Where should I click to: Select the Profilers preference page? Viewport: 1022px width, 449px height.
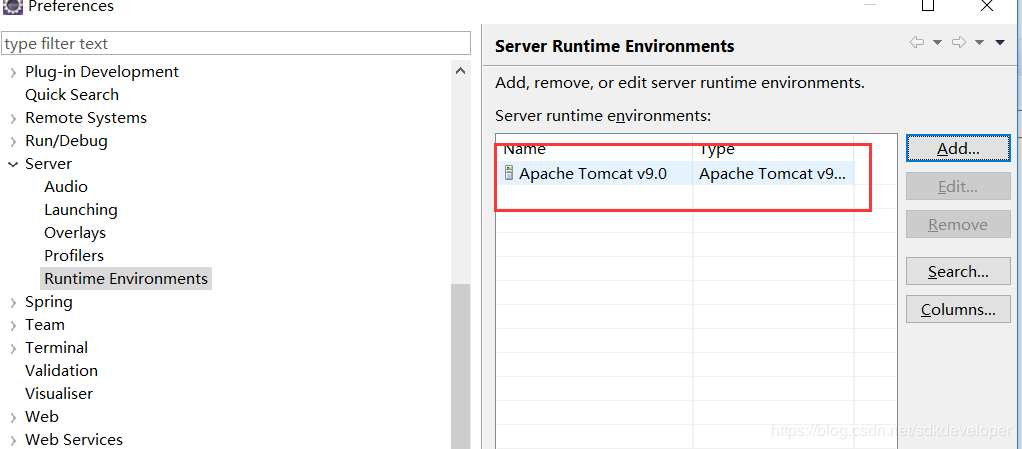[x=74, y=255]
